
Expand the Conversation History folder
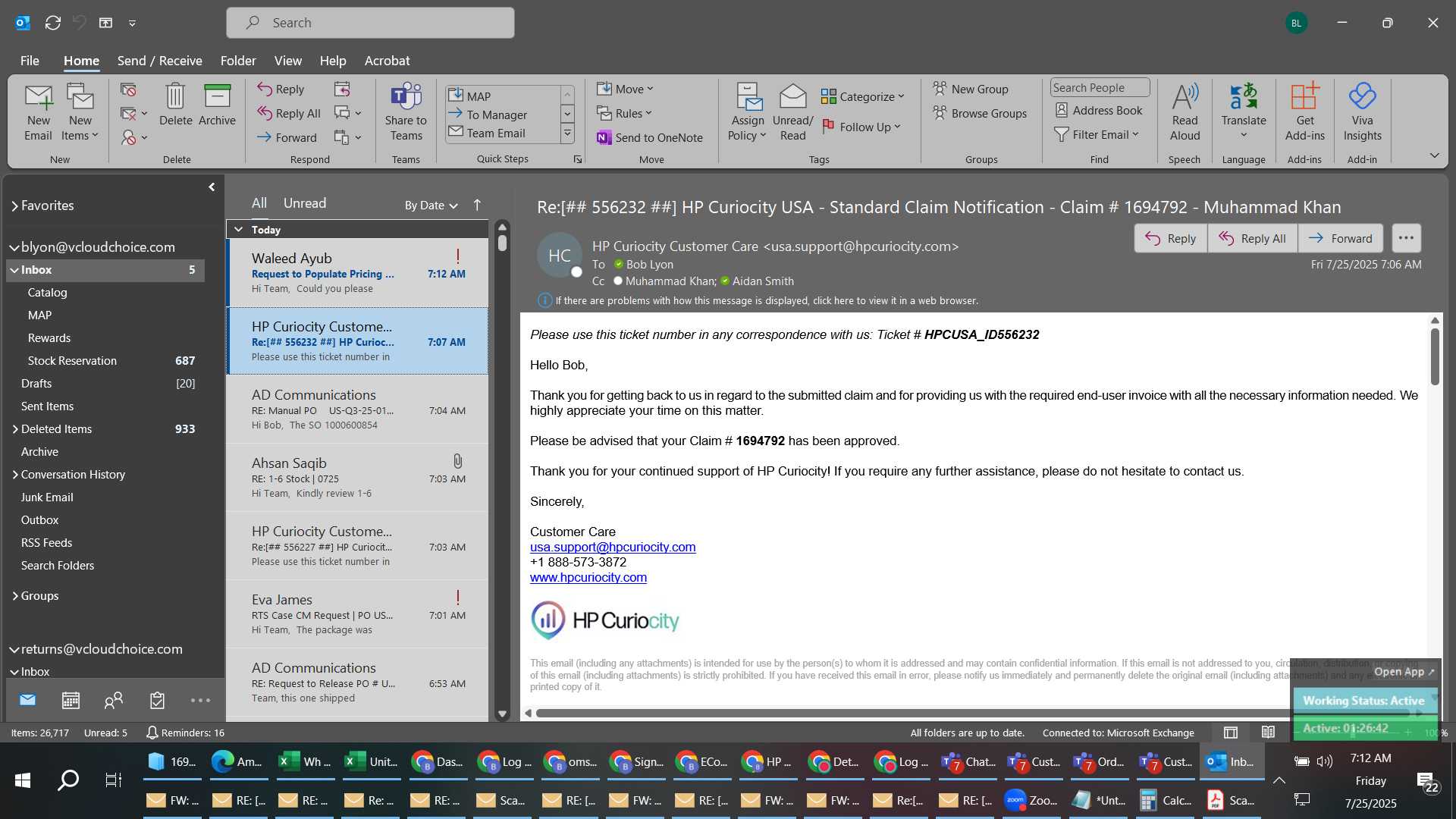pos(15,474)
